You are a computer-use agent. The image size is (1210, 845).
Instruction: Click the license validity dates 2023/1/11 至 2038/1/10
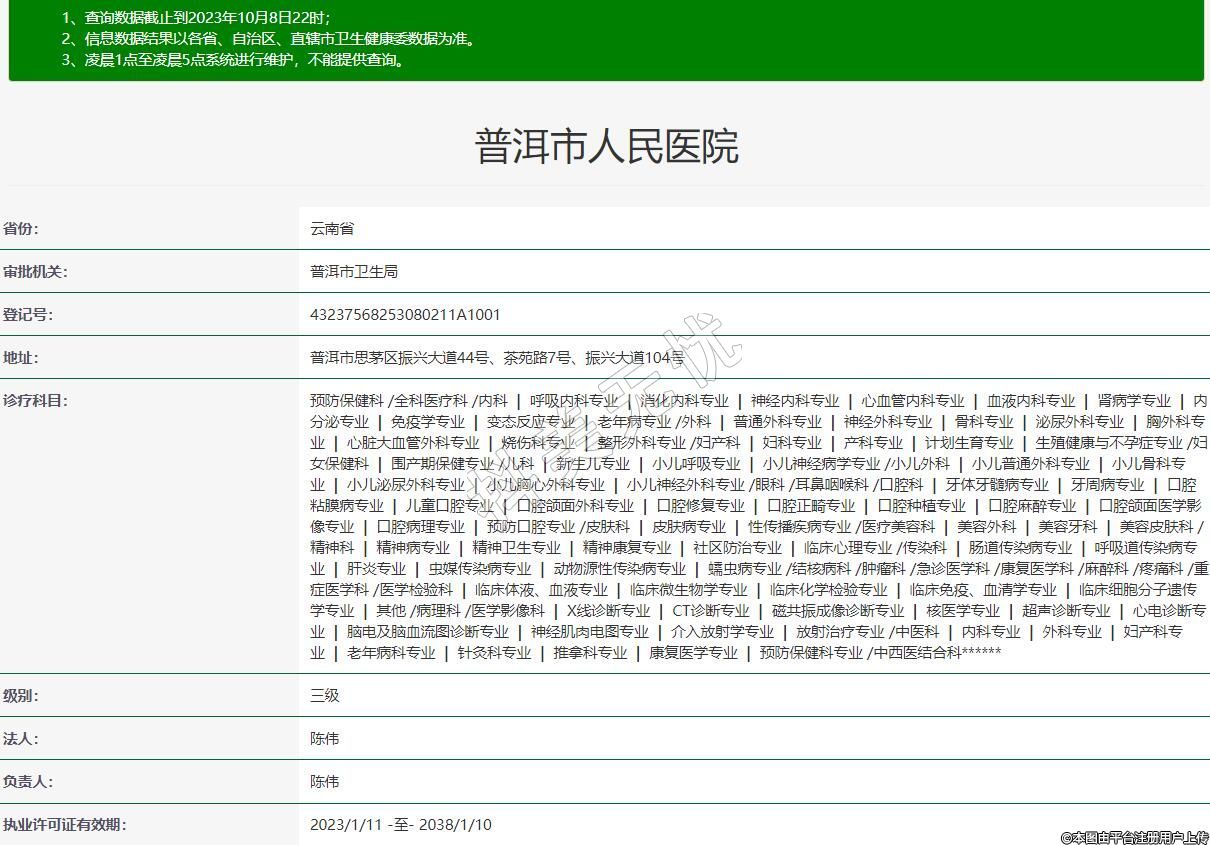[401, 824]
